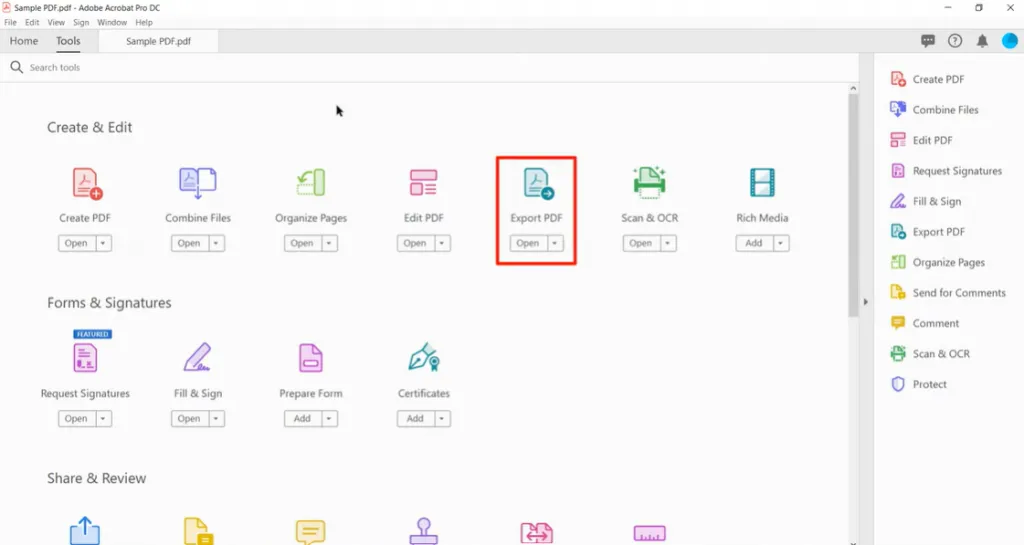Click the Export PDF tool icon in the grid
This screenshot has height=545, width=1024.
pos(538,183)
